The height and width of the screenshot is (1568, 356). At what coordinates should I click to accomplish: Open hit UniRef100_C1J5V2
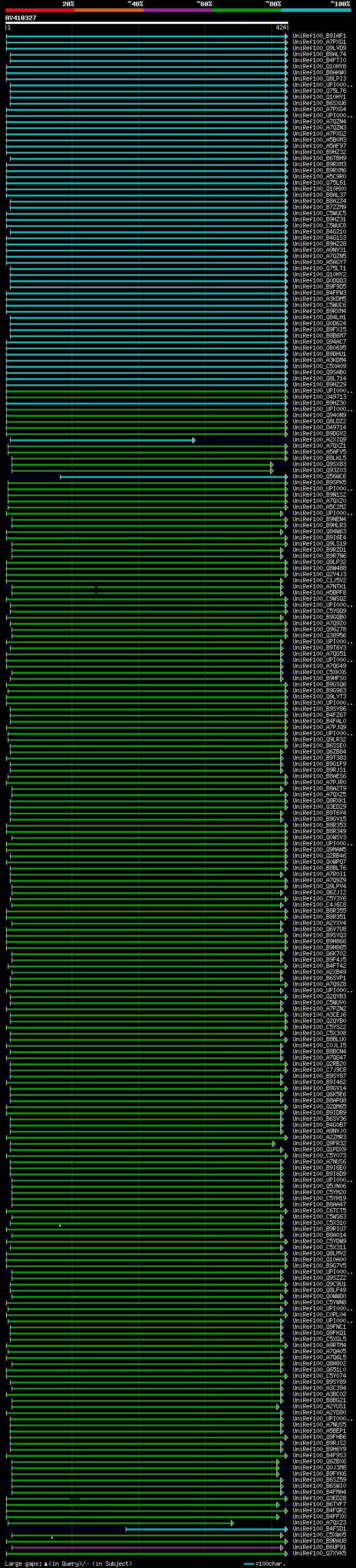[319, 581]
